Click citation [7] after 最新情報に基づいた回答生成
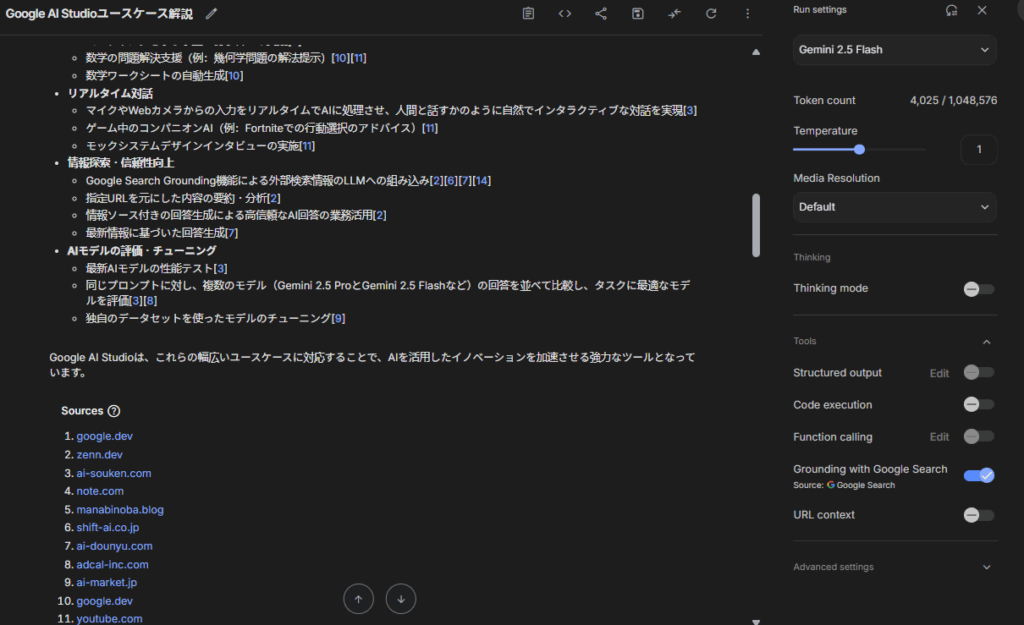Screen dimensions: 1024x625 231,233
